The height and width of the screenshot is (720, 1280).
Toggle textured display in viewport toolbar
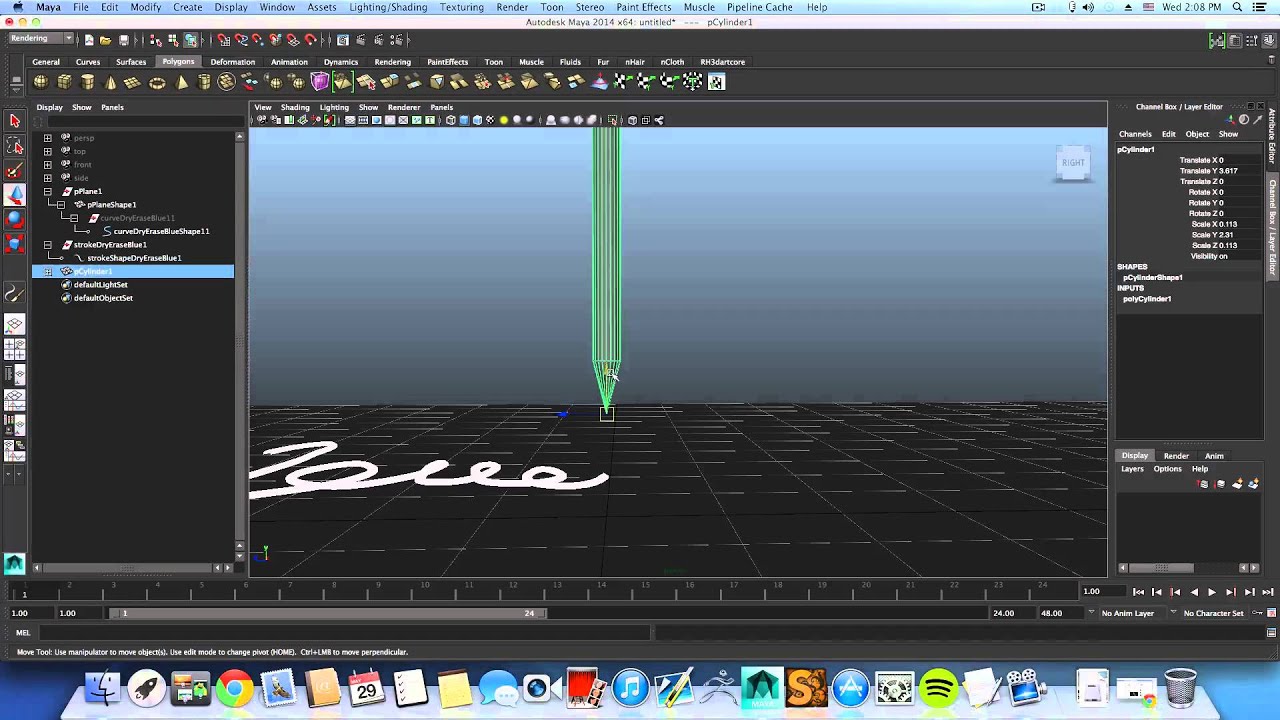490,120
